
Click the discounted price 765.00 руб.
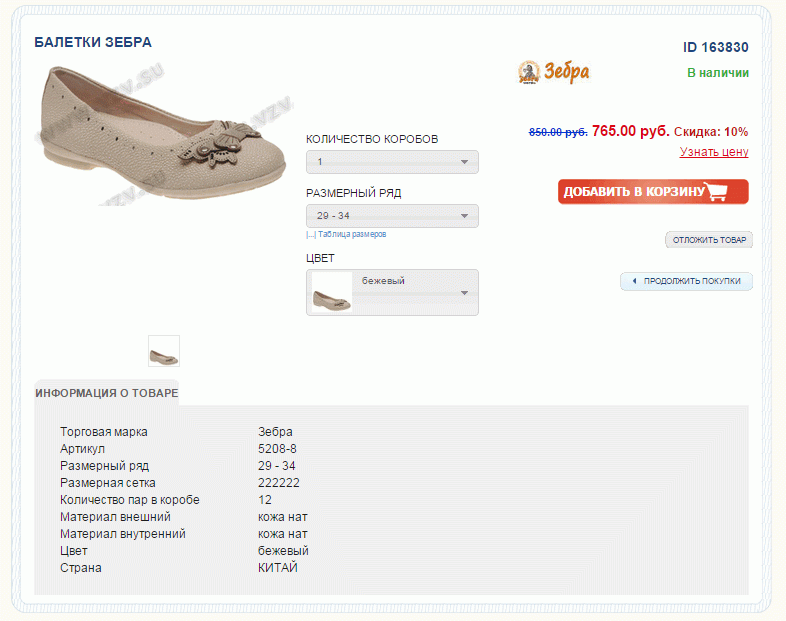(x=631, y=131)
